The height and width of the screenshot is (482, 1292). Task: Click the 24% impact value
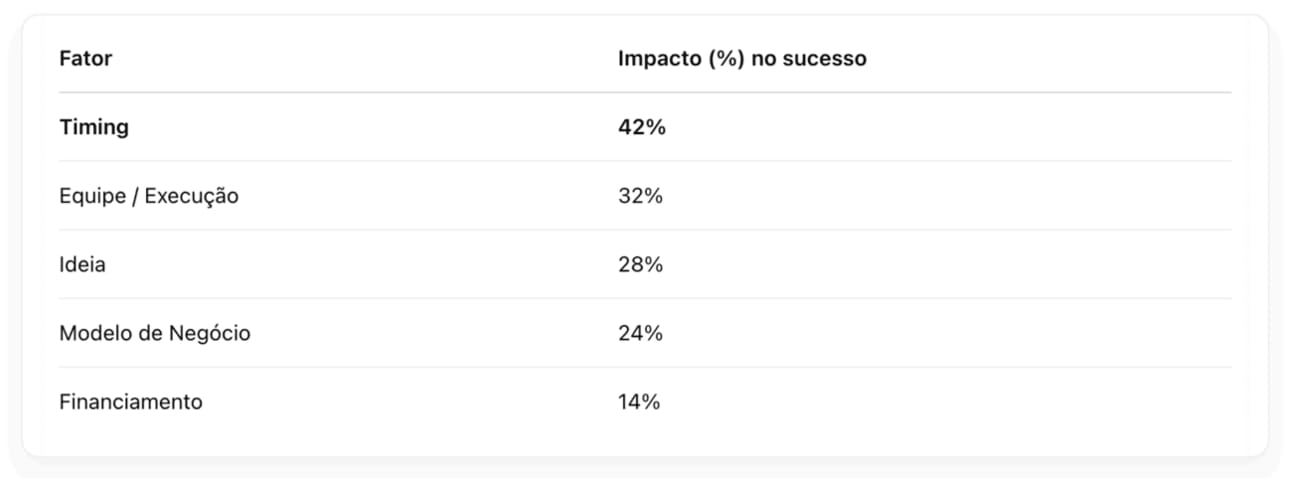(641, 333)
